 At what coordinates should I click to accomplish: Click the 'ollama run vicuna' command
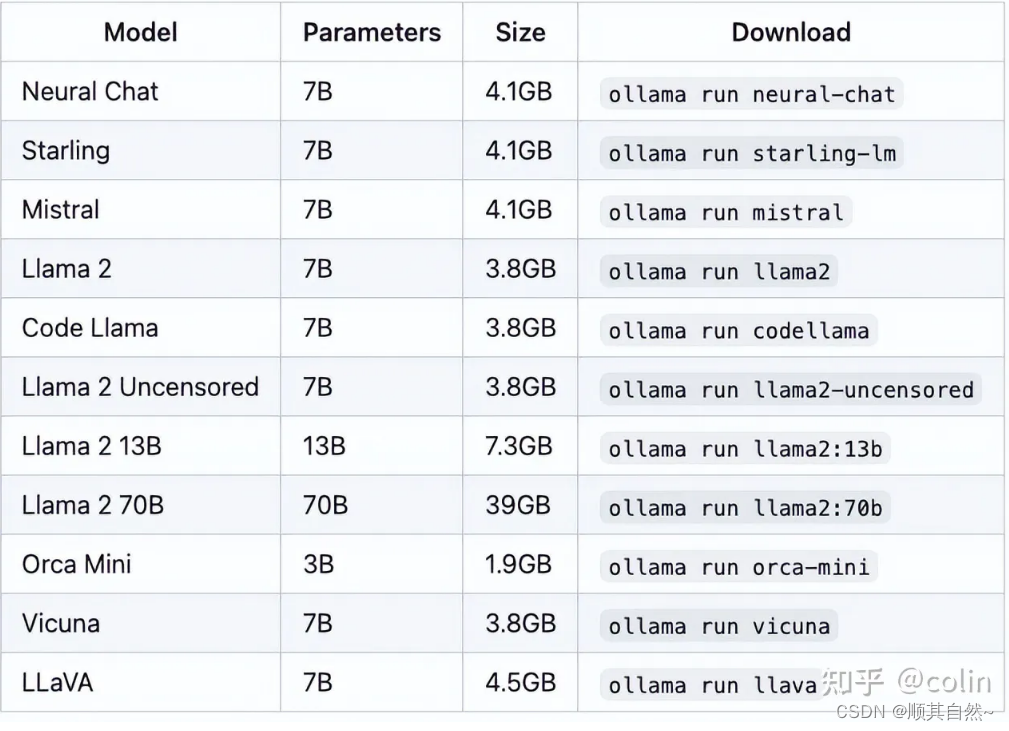(x=719, y=626)
